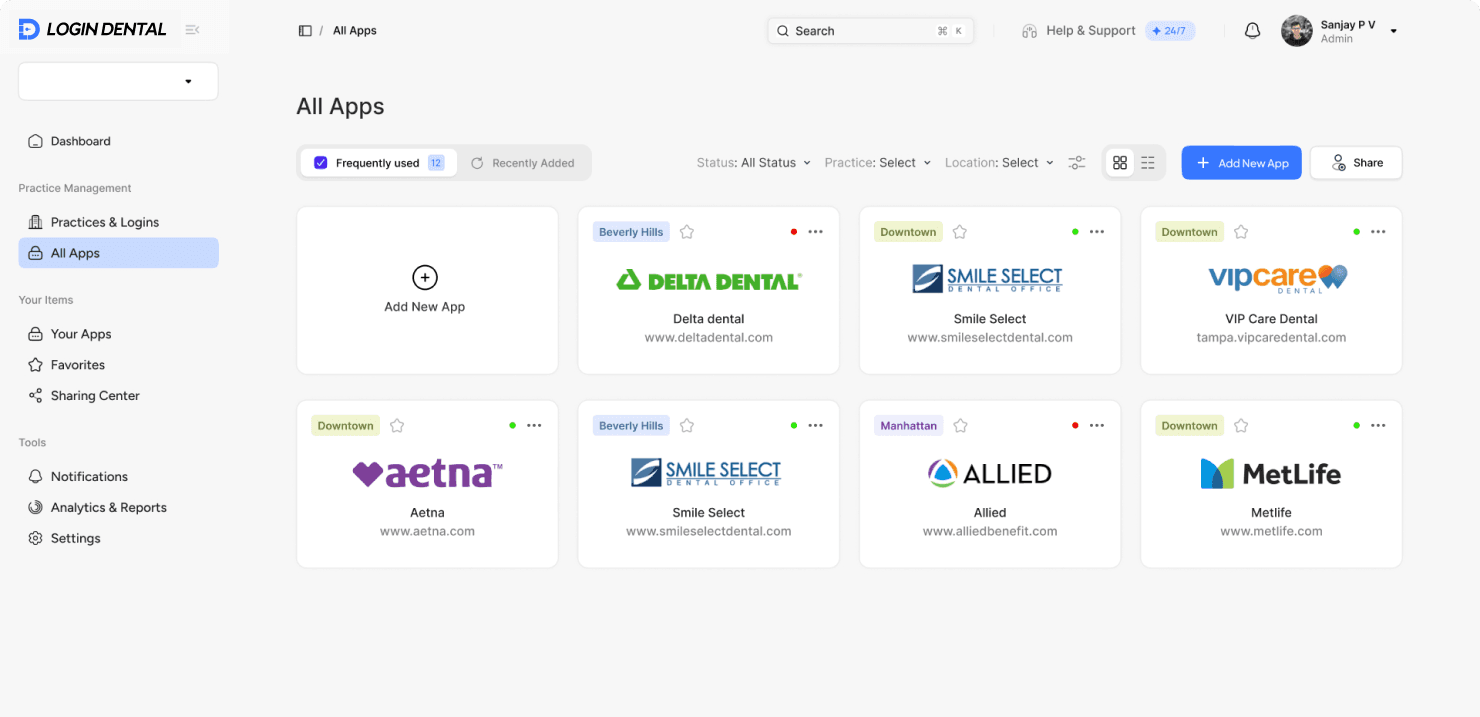Switch to list view
Image resolution: width=1480 pixels, height=717 pixels.
1148,163
